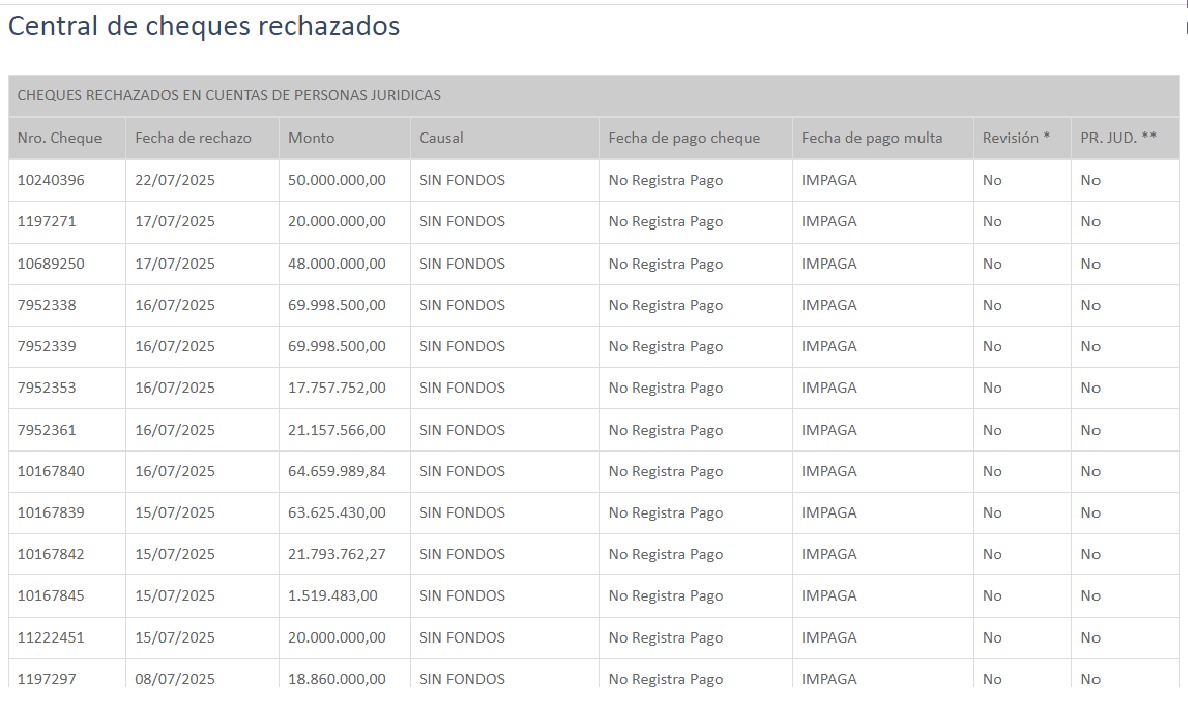Click PR. JUD. 'No' for cheque 10167840

[1090, 471]
